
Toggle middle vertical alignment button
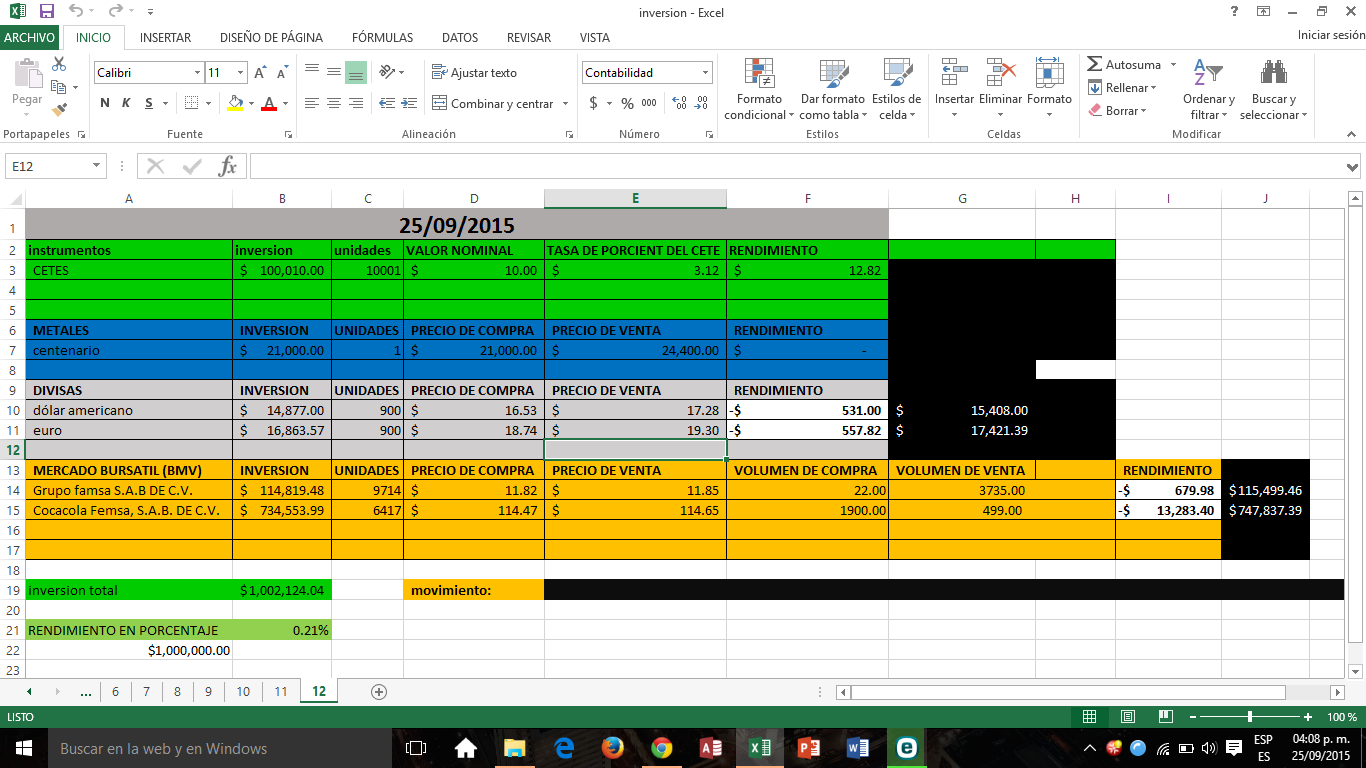pyautogui.click(x=333, y=72)
